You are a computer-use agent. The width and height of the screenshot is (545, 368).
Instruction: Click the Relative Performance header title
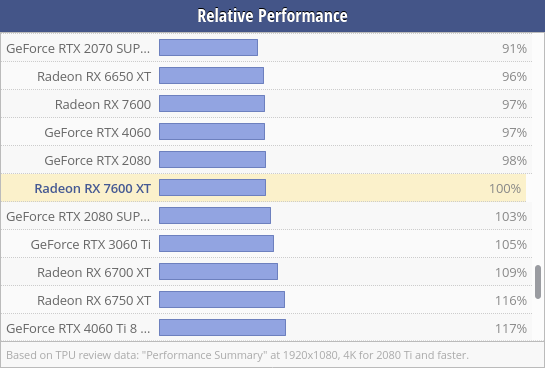(272, 16)
